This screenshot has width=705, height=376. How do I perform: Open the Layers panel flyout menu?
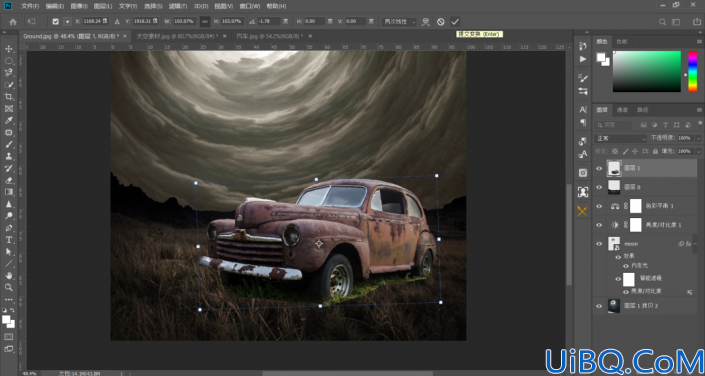(699, 110)
